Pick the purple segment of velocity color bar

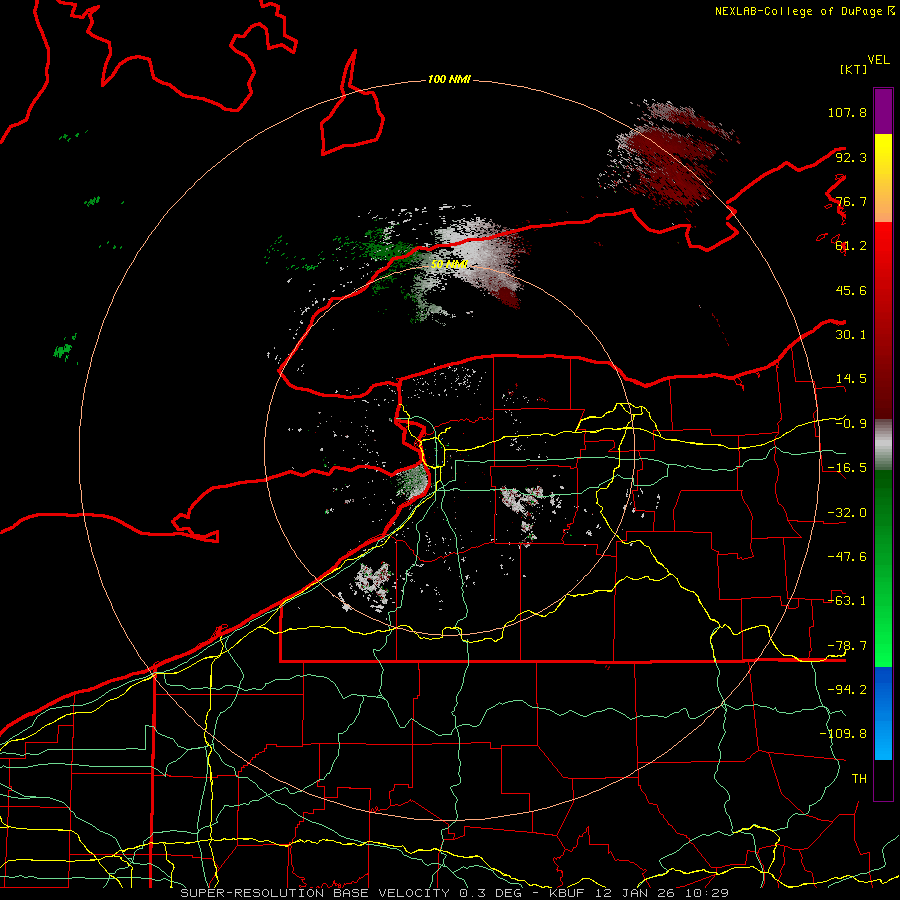pyautogui.click(x=883, y=111)
